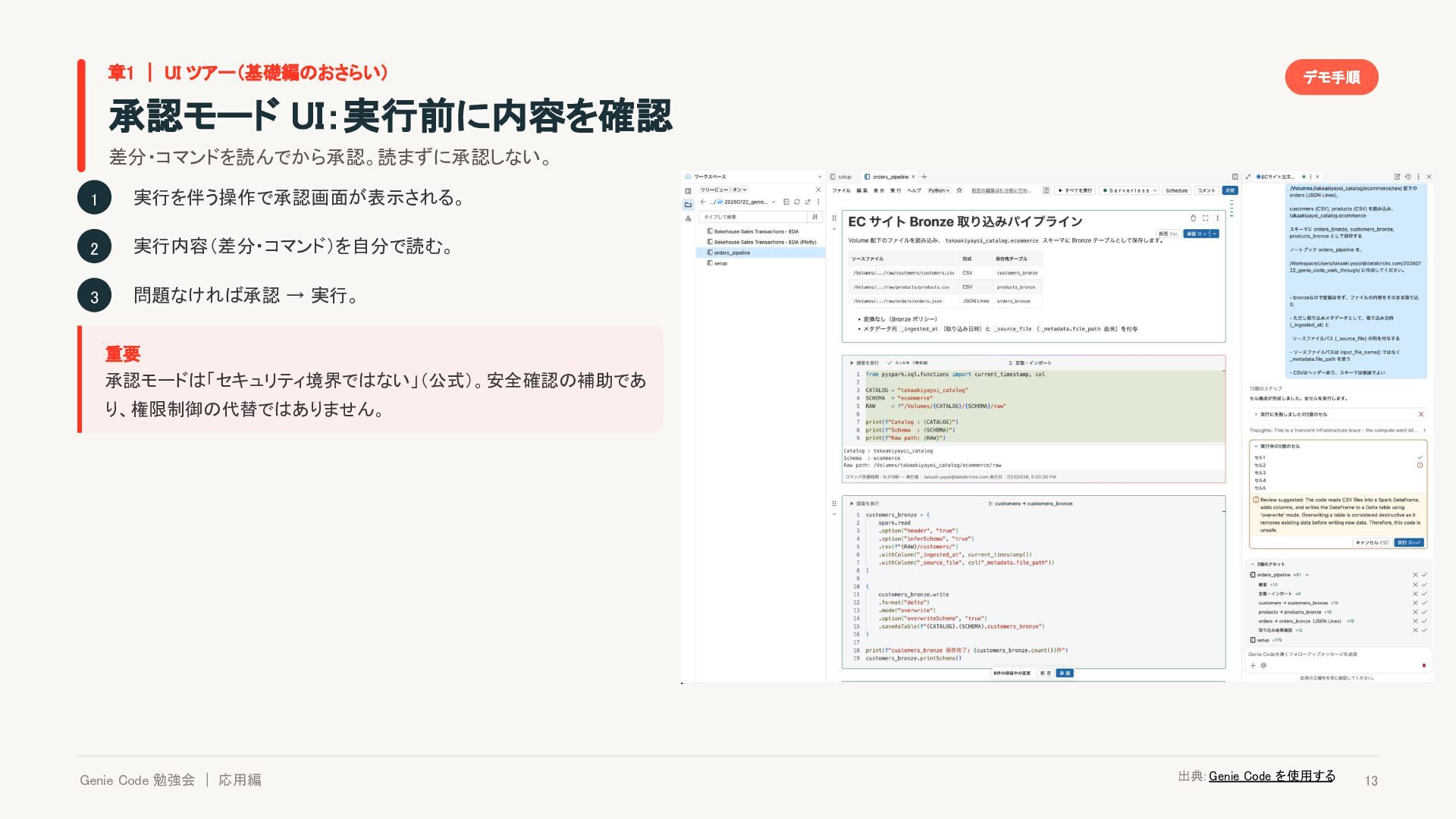Viewport: 1456px width, 819px height.
Task: Click the blue 実行 button in review box
Action: point(1409,542)
